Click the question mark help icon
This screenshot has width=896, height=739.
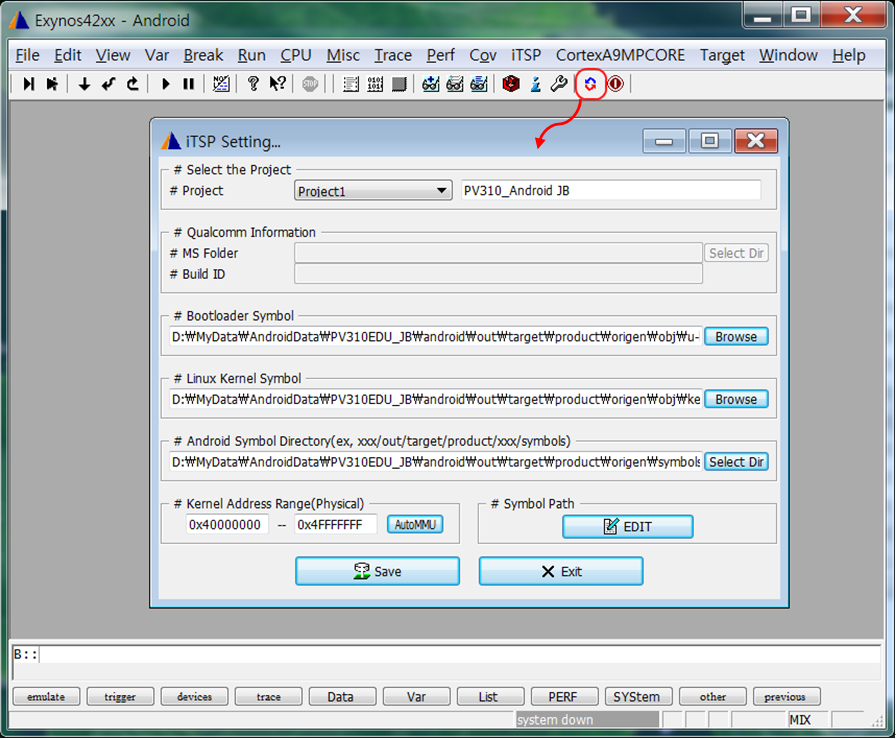tap(253, 84)
